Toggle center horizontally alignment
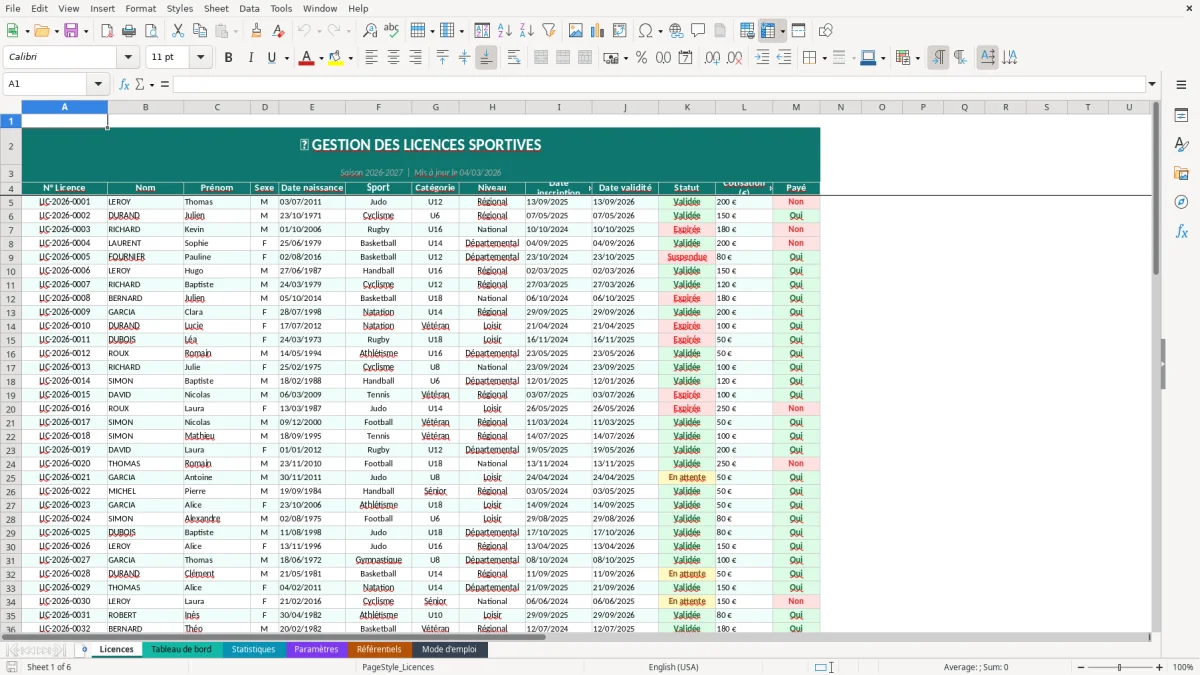Image resolution: width=1200 pixels, height=675 pixels. click(393, 58)
